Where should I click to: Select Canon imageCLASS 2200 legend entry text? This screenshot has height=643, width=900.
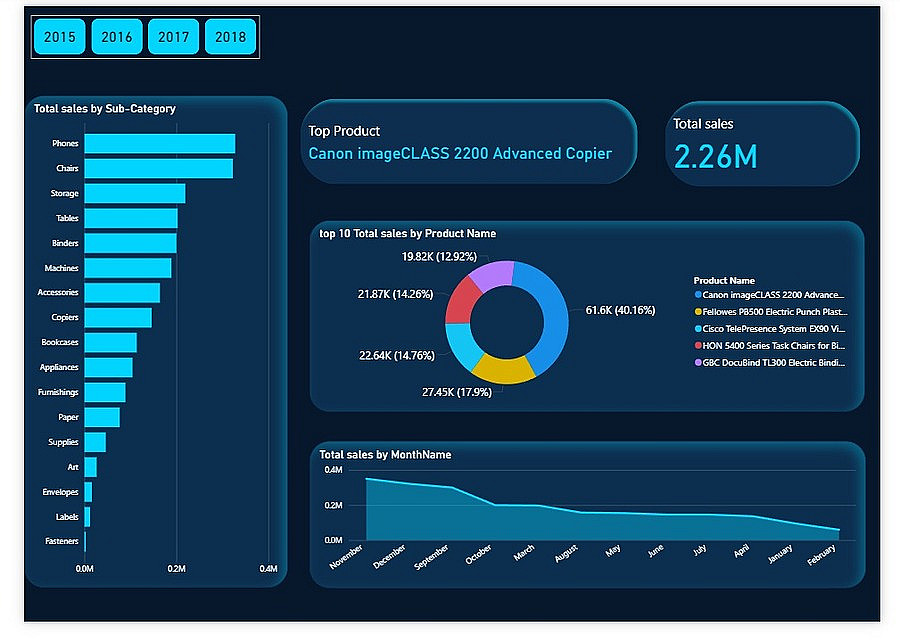[774, 295]
